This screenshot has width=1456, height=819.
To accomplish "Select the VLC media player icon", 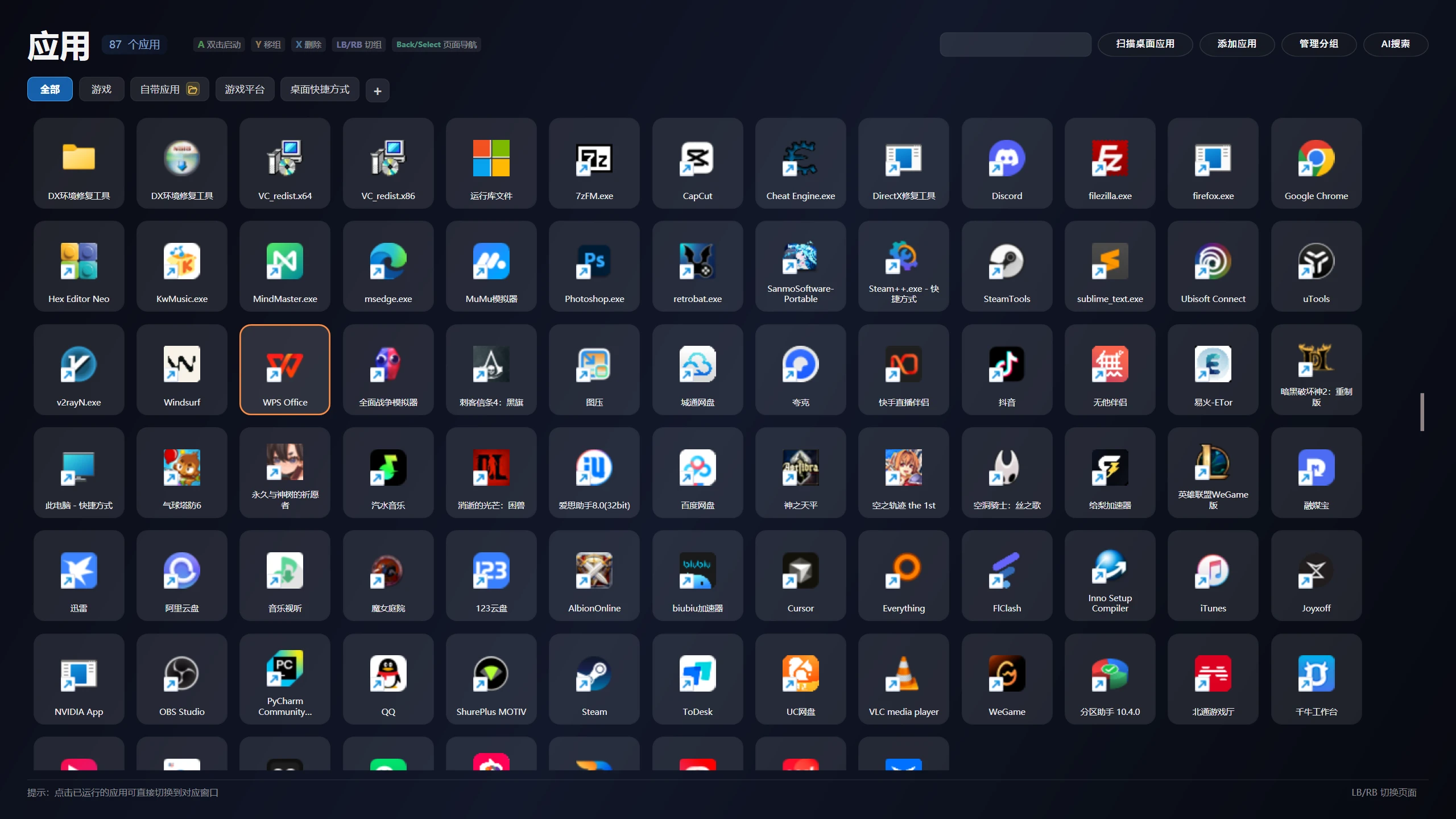I will point(903,679).
